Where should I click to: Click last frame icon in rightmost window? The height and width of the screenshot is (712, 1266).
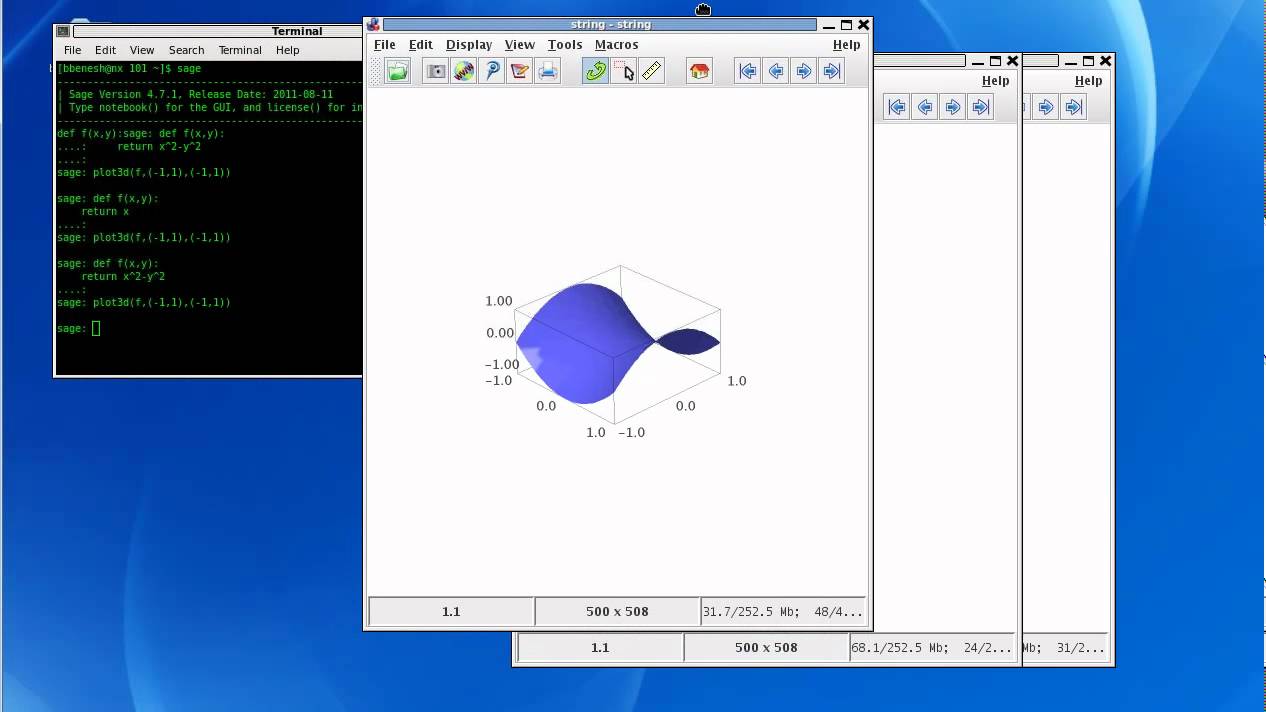click(1074, 107)
